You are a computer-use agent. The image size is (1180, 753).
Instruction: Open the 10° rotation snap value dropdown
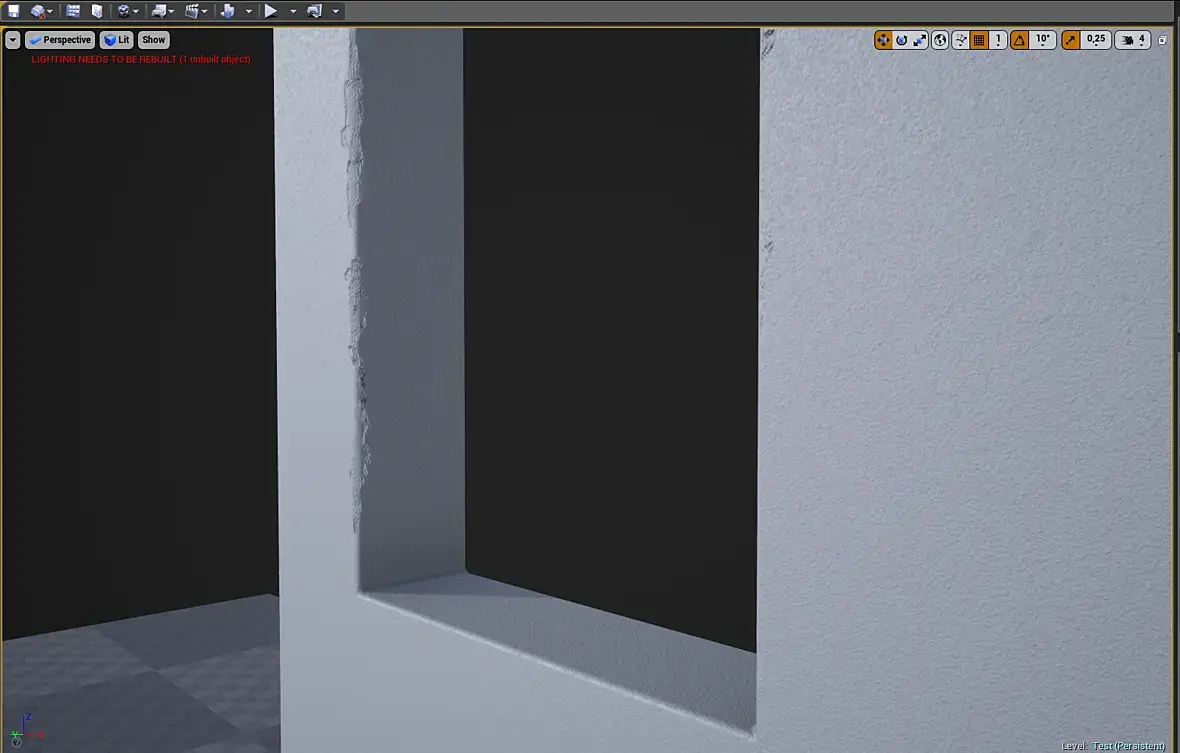pos(1043,40)
